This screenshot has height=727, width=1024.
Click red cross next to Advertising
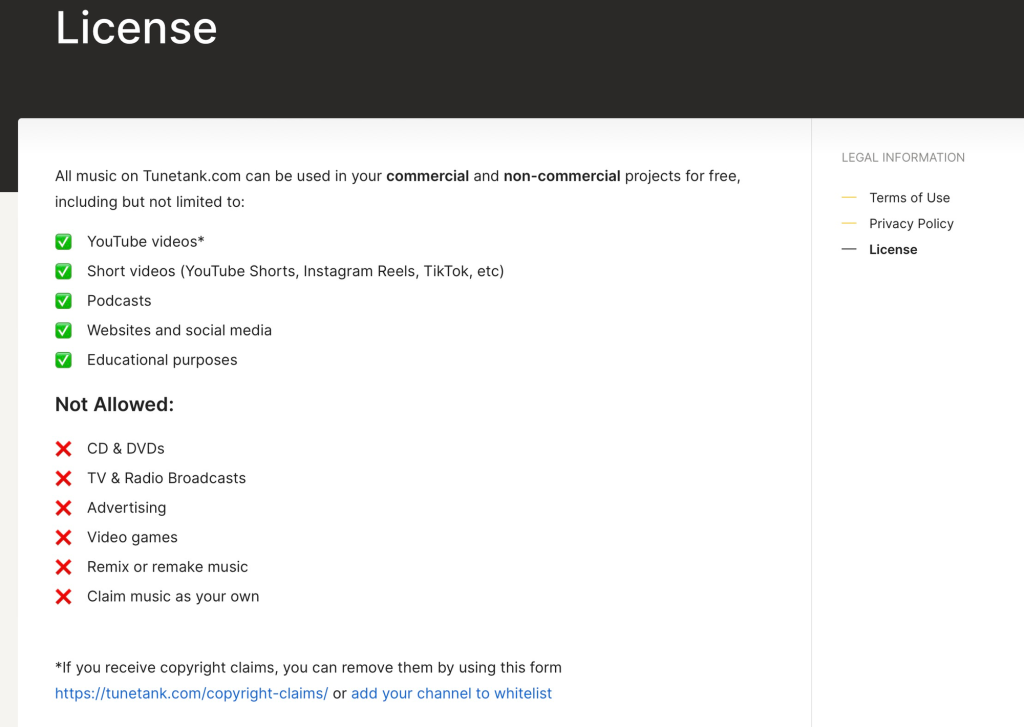pyautogui.click(x=63, y=508)
